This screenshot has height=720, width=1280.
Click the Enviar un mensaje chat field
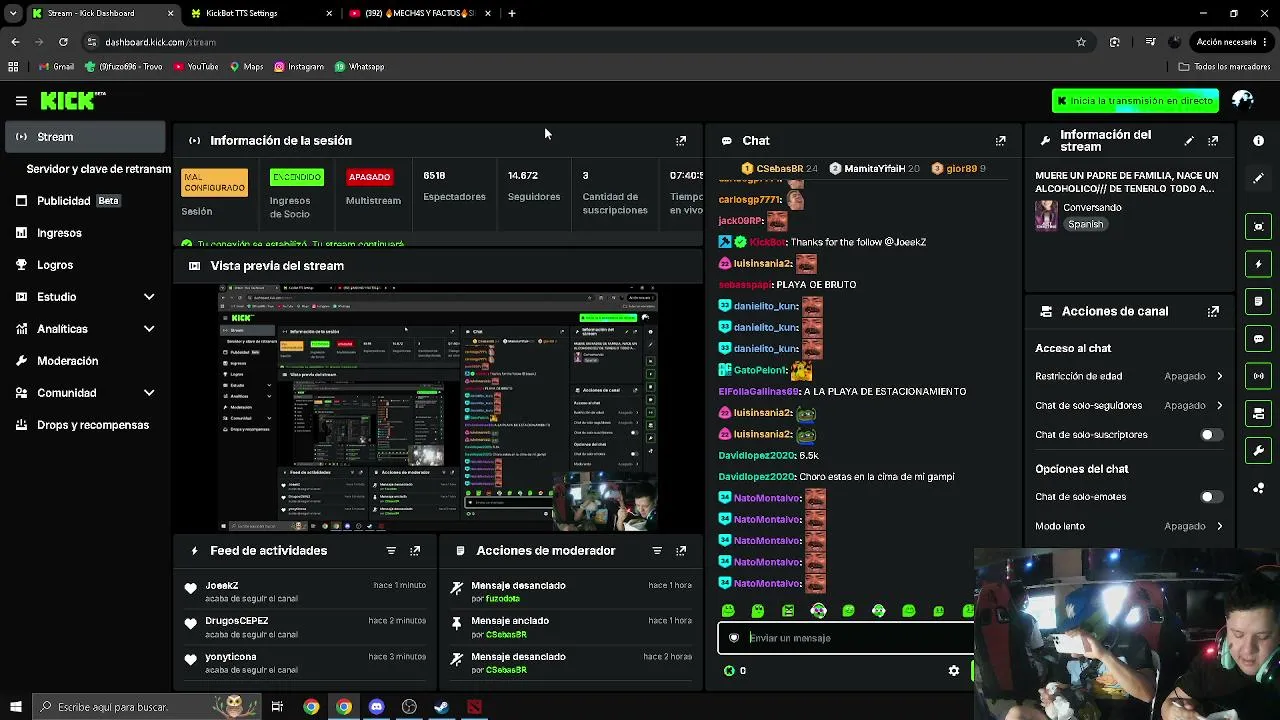click(x=846, y=638)
